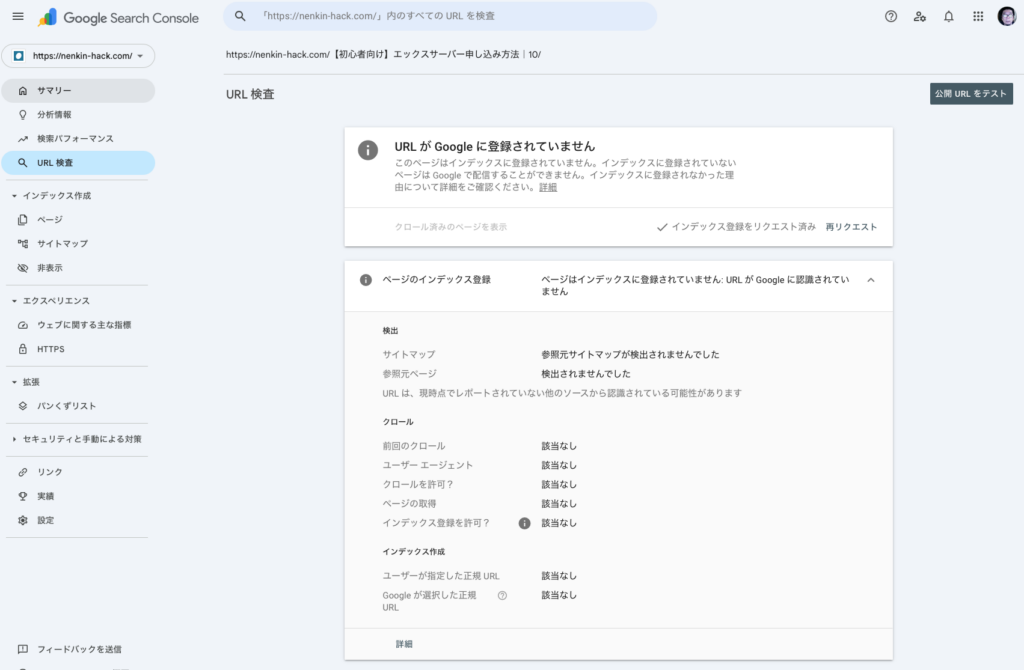Click the user settings people icon
1024x670 pixels.
tap(920, 17)
